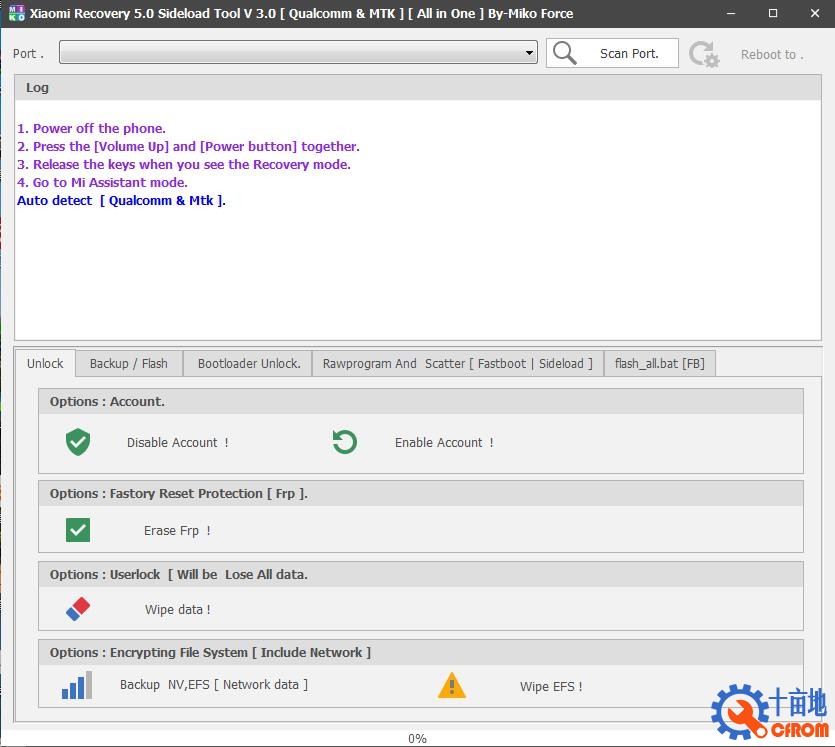Switch to the Backup / Flash tab
Screen dimensions: 835x747
[x=129, y=363]
